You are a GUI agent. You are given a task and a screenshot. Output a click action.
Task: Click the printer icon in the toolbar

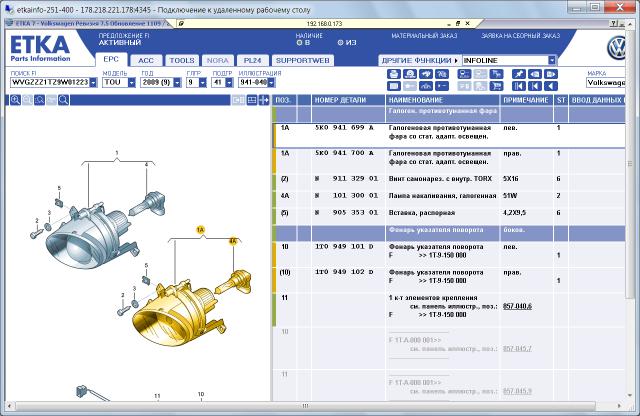[x=393, y=74]
